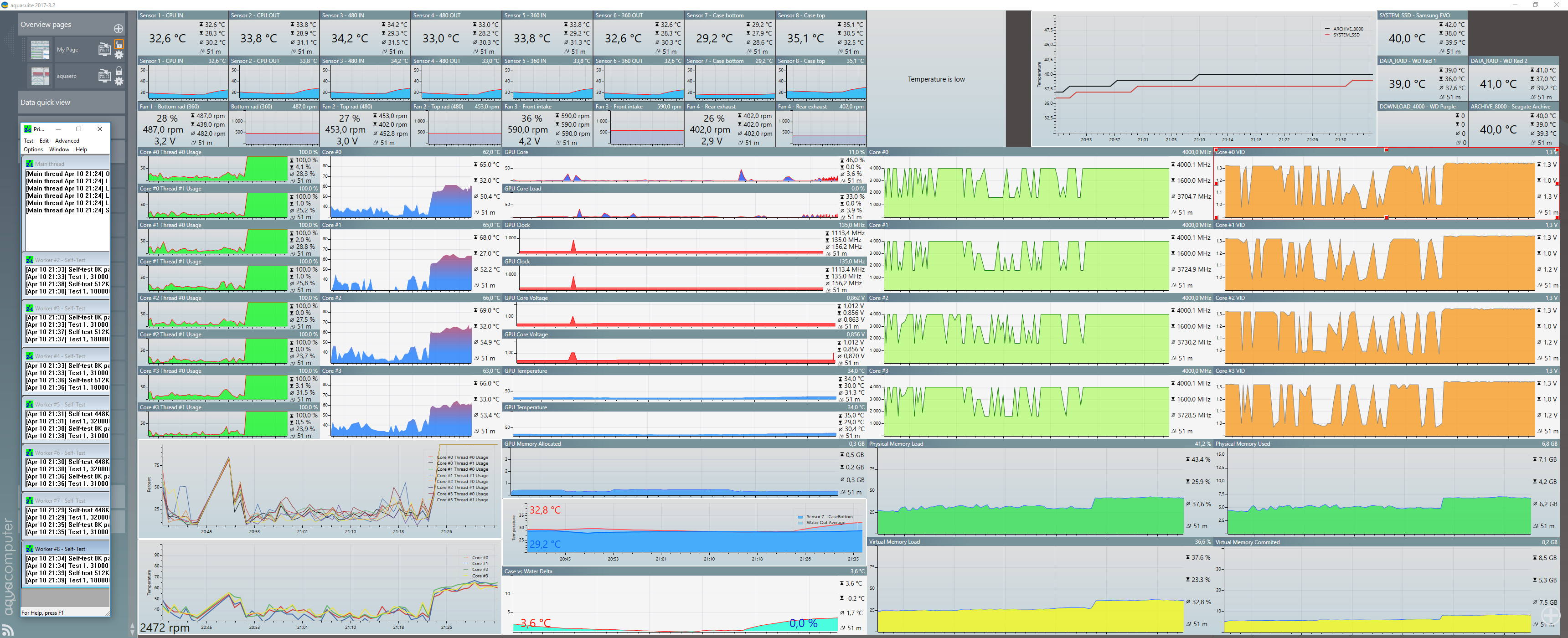Toggle locked padlock on aquaero page
1568x638 pixels.
[119, 71]
